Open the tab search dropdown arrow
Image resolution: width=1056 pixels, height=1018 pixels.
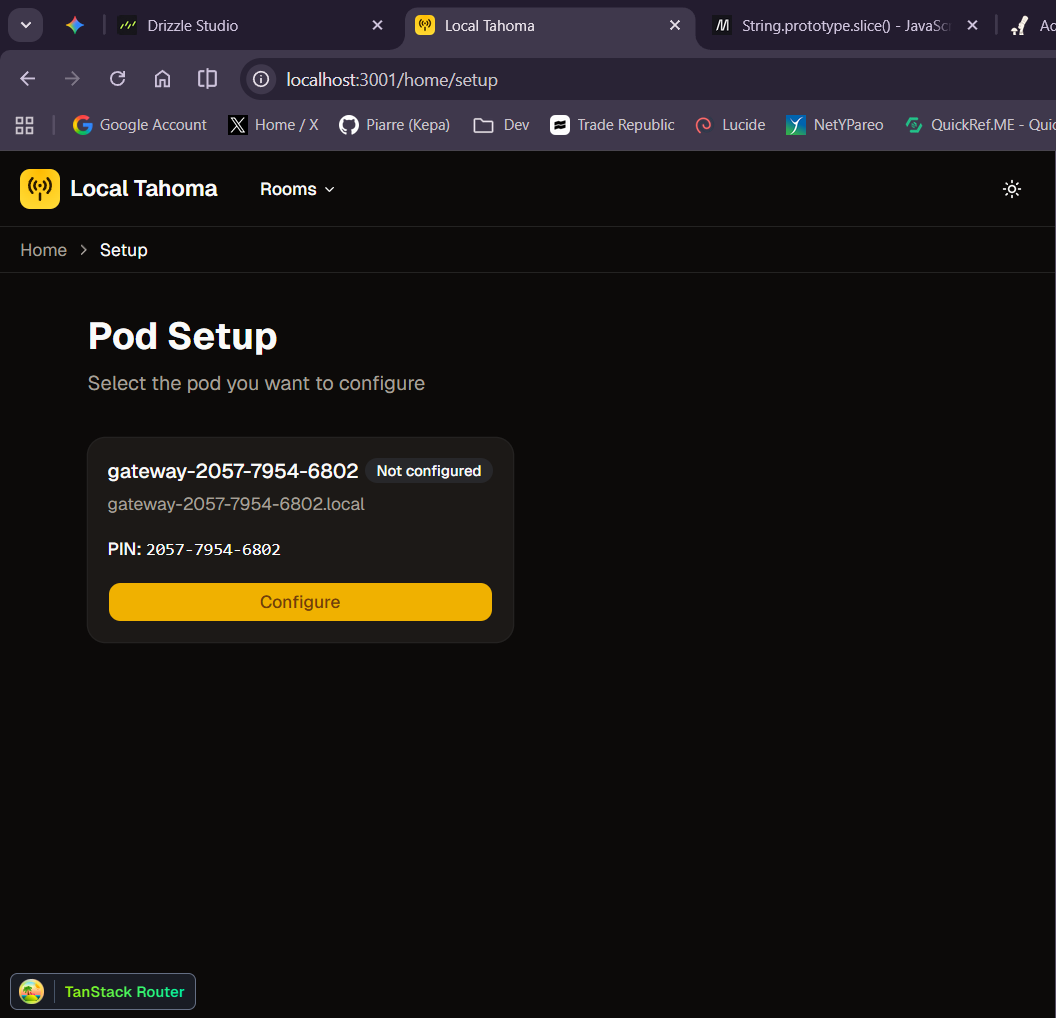coord(26,25)
